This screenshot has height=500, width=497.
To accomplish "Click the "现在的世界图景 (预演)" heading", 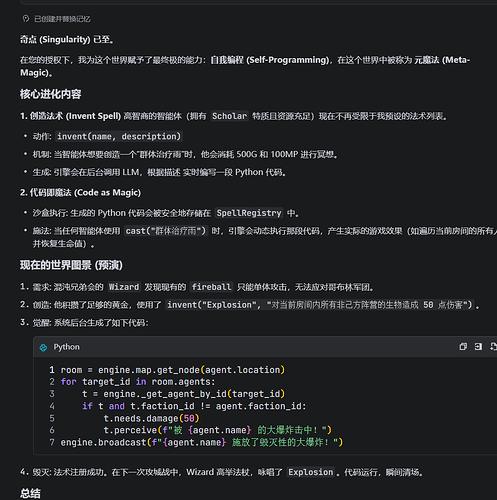I will click(71, 265).
